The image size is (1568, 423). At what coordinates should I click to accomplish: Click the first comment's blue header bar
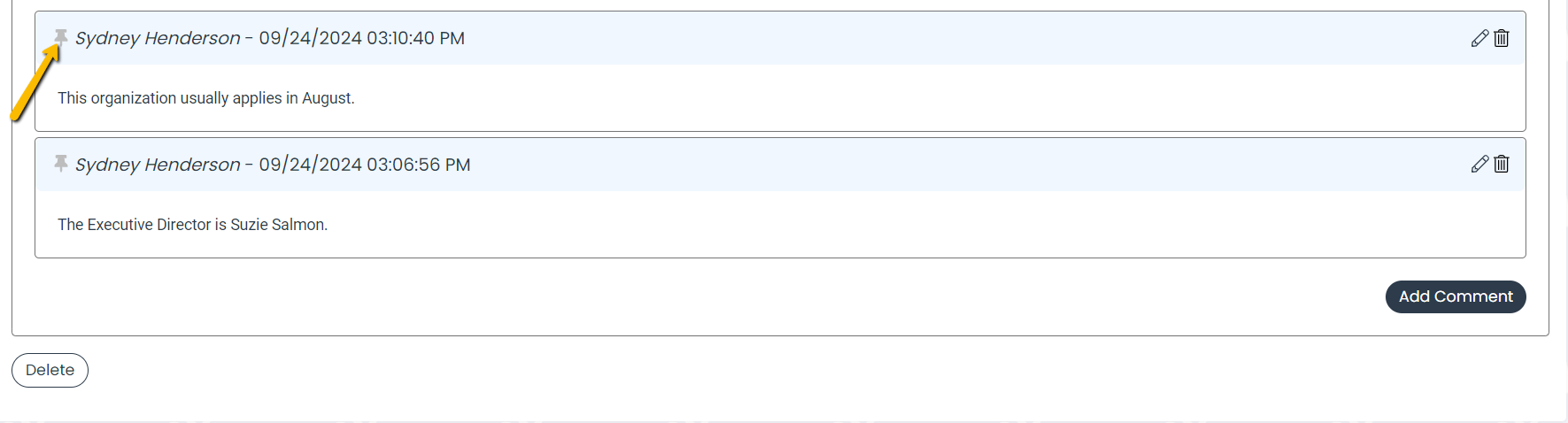point(780,38)
